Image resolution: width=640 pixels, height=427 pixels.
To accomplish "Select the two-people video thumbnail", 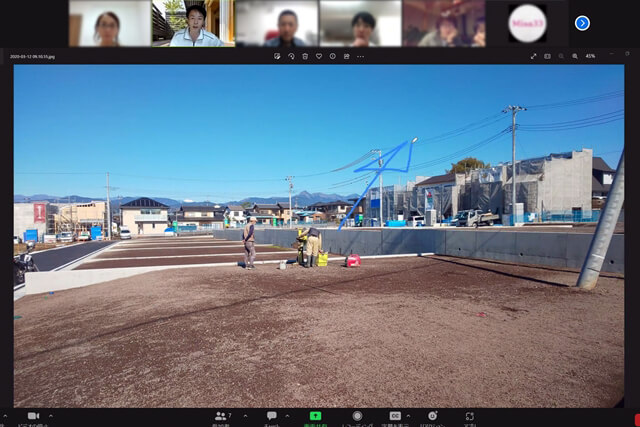I will pos(444,23).
